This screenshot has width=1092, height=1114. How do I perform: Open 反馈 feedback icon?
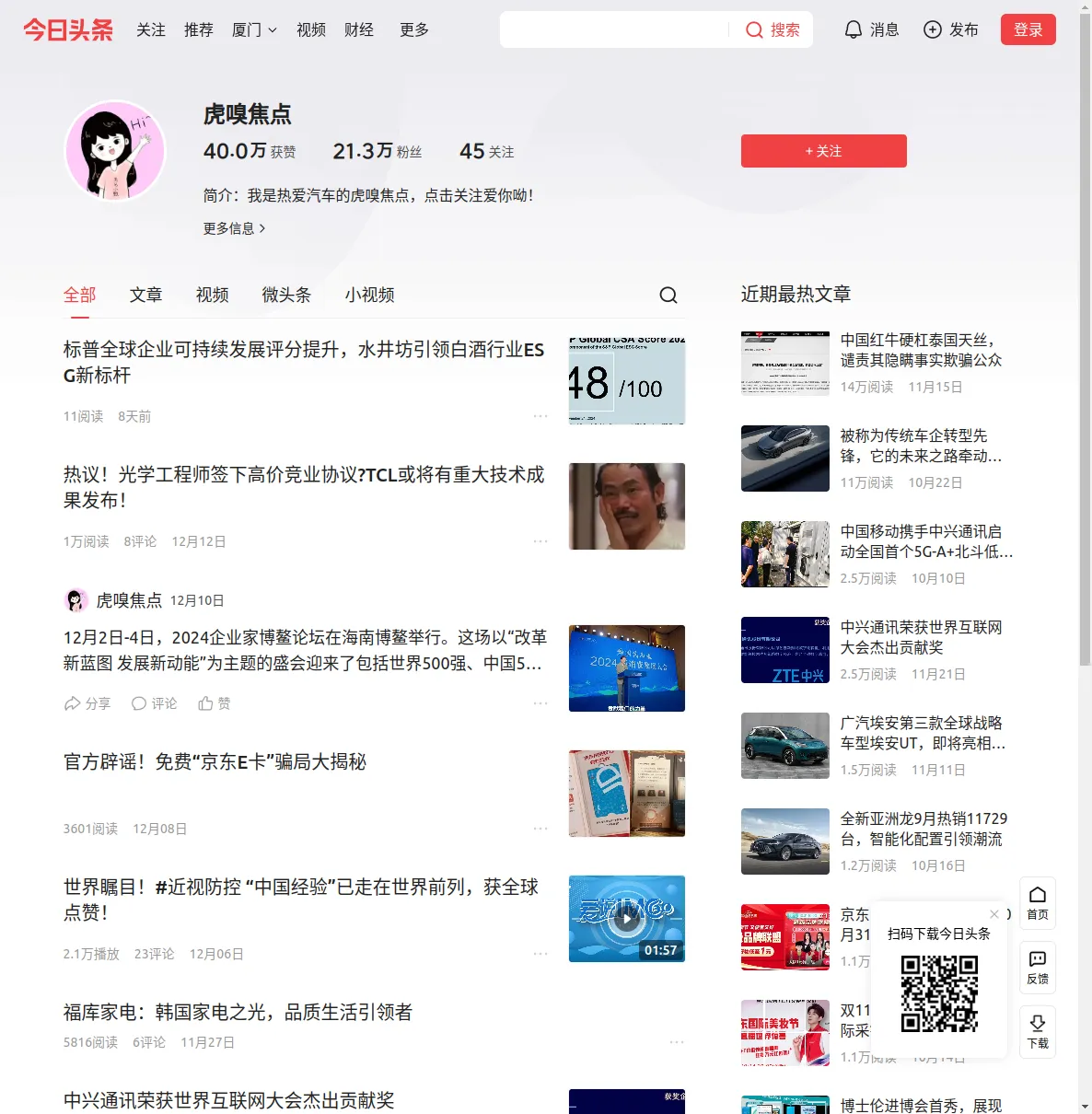coord(1038,968)
